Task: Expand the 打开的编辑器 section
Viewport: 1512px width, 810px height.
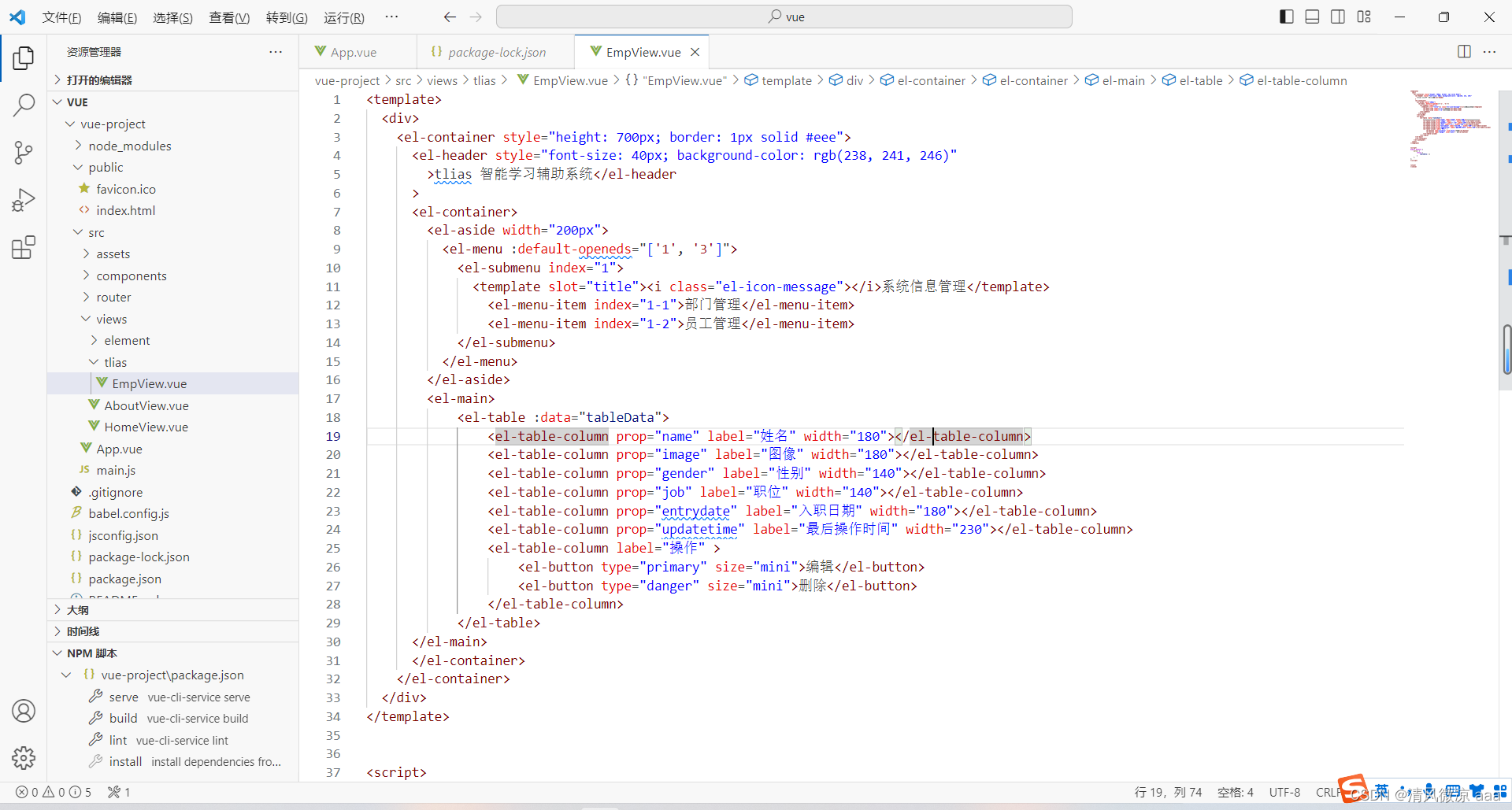Action: coord(173,80)
